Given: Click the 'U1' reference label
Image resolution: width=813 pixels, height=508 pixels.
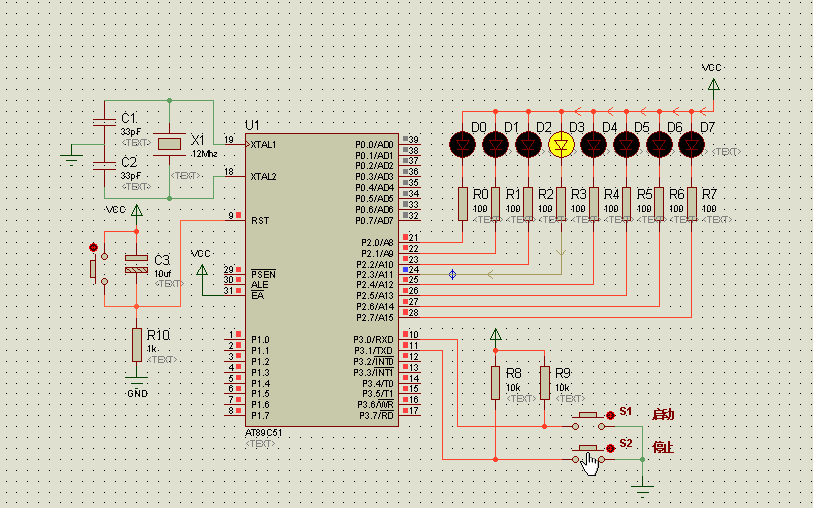Looking at the screenshot, I should [252, 125].
